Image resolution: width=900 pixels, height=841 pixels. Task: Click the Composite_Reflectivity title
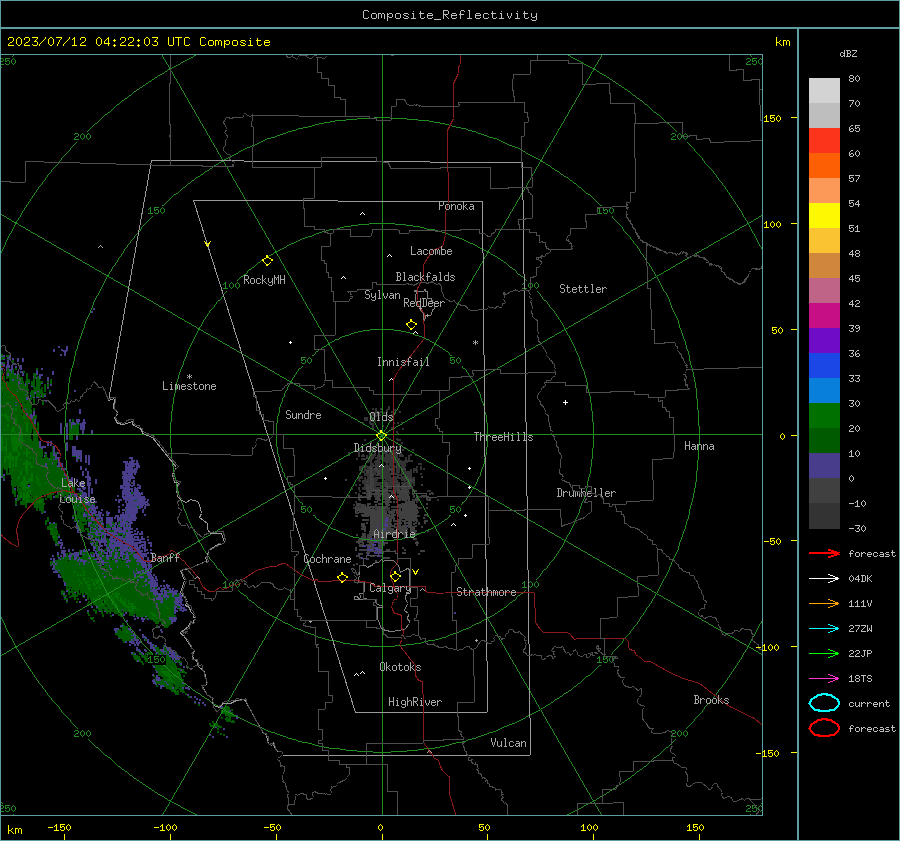tap(450, 15)
